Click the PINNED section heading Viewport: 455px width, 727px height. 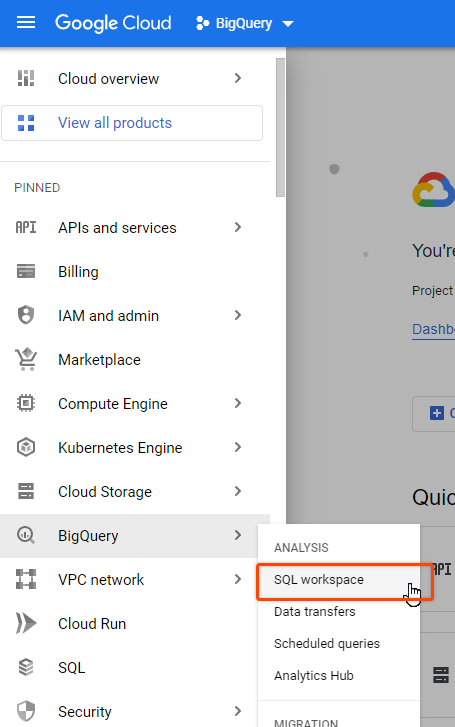tap(37, 188)
